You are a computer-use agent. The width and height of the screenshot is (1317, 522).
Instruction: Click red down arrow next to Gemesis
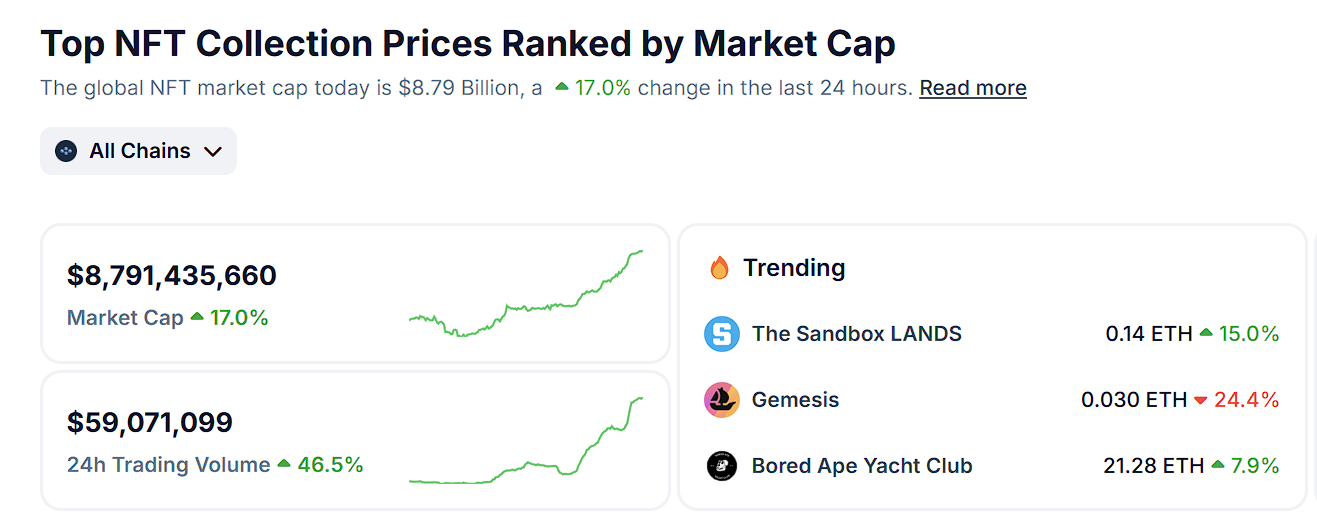(x=1201, y=400)
